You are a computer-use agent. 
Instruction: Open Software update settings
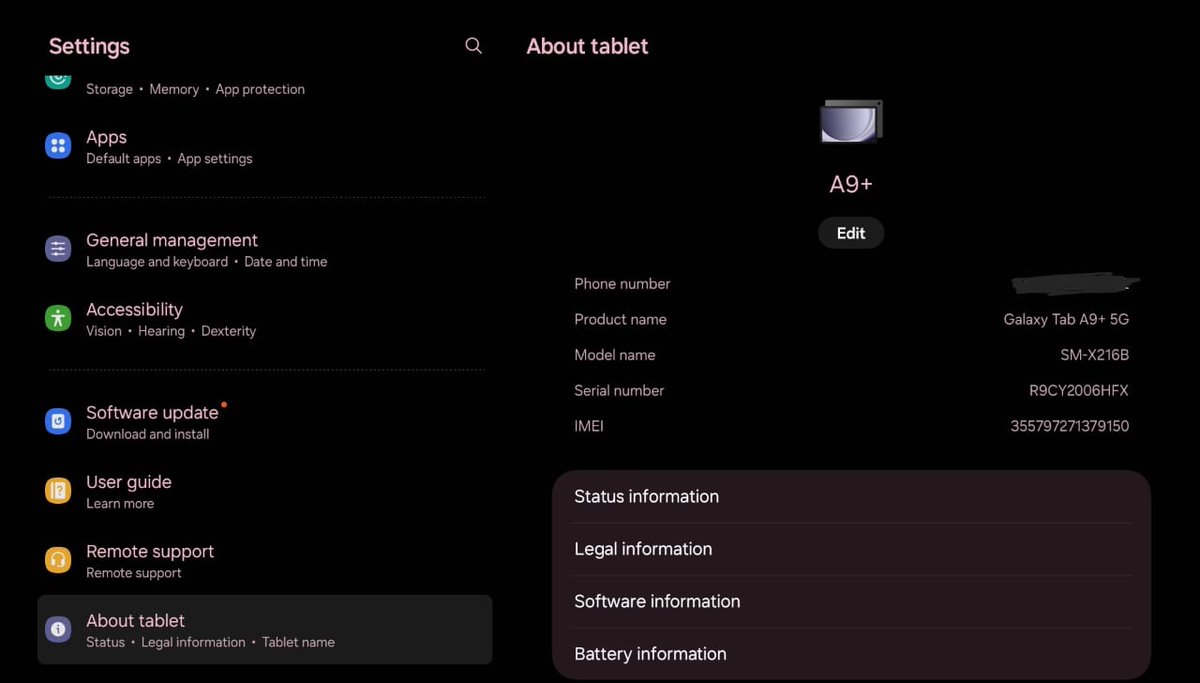[x=265, y=422]
